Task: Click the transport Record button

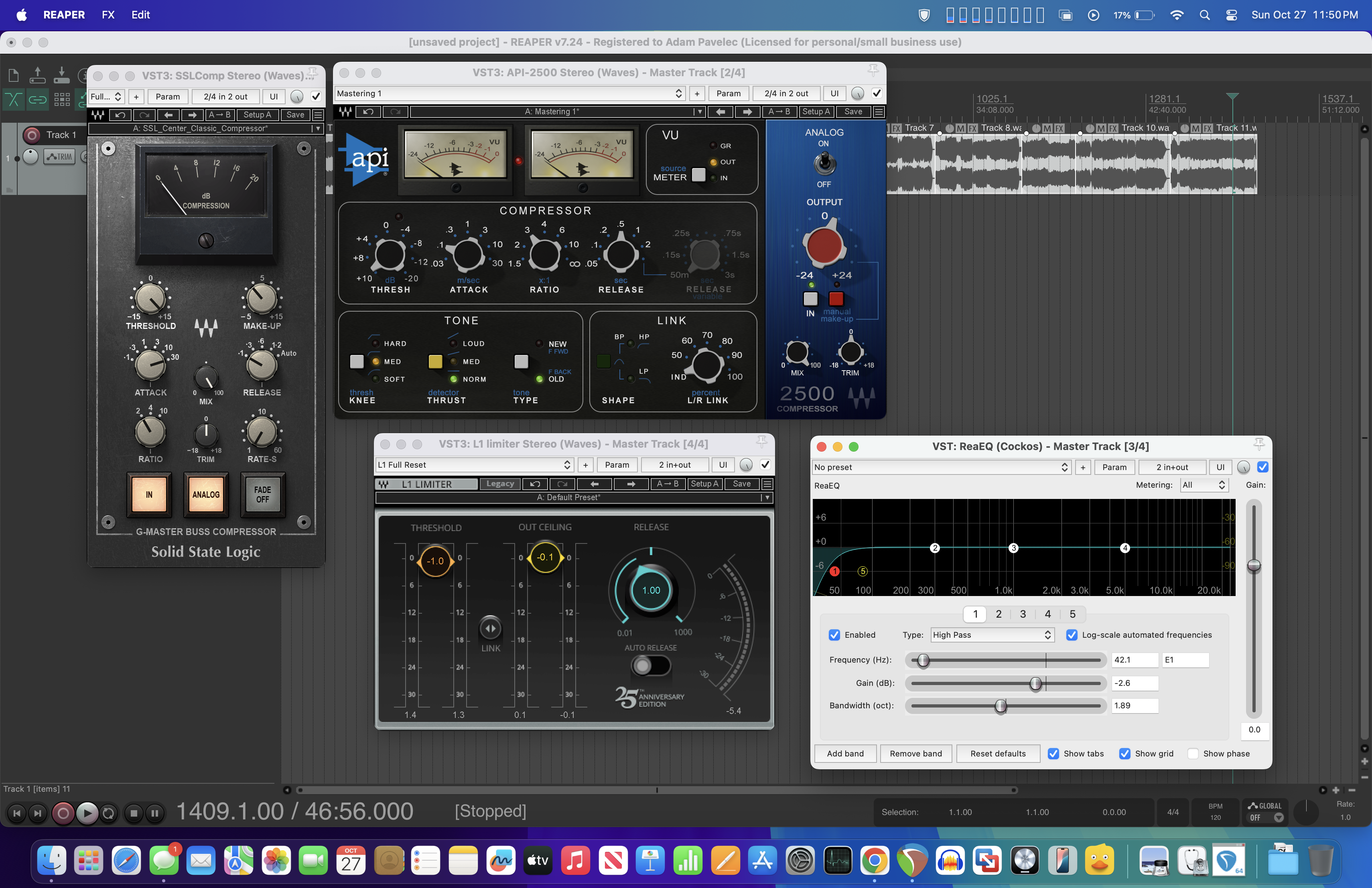Action: 63,813
